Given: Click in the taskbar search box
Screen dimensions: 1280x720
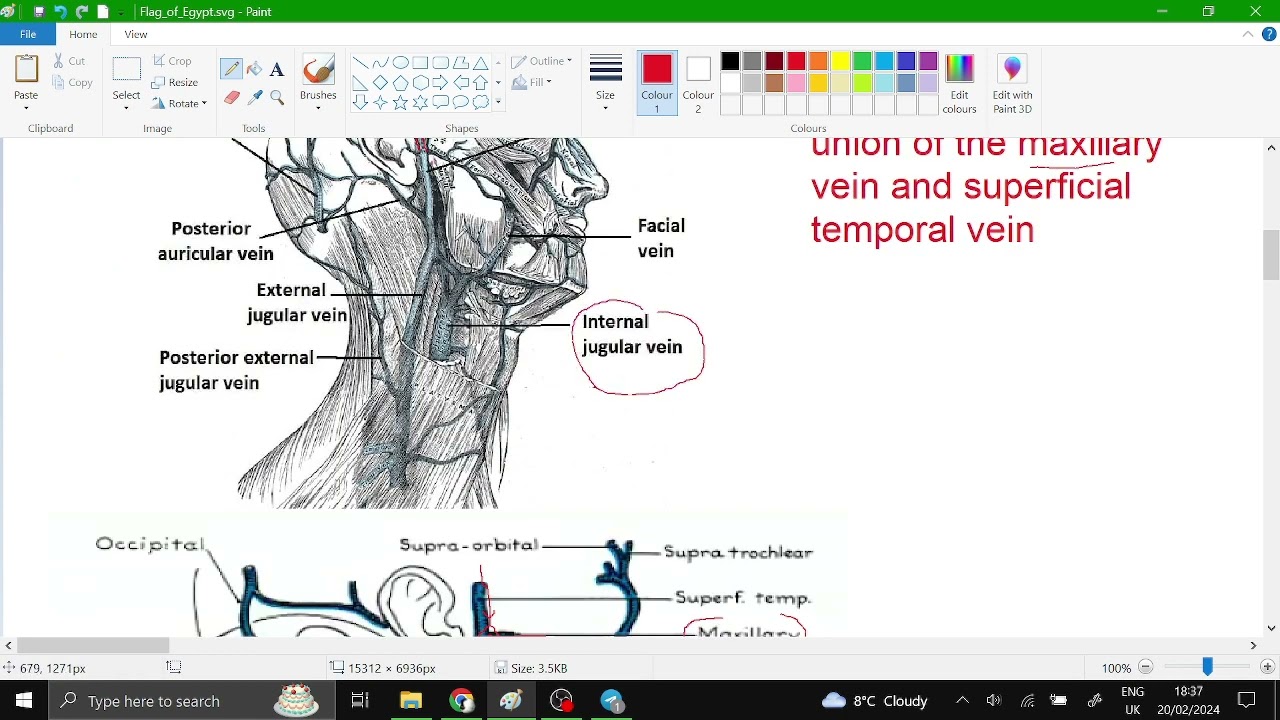Looking at the screenshot, I should [190, 701].
